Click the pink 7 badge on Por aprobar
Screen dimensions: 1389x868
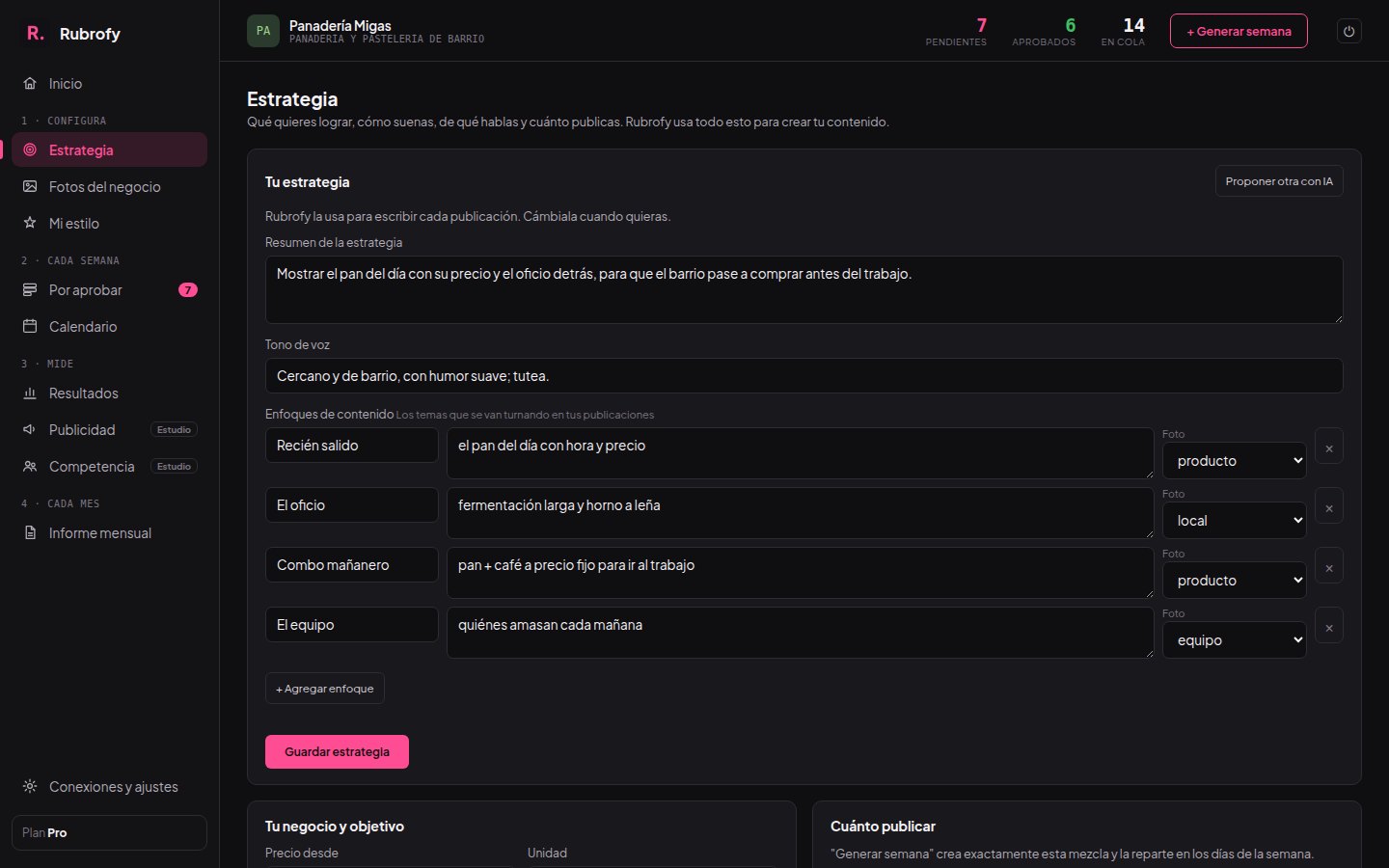pos(188,290)
